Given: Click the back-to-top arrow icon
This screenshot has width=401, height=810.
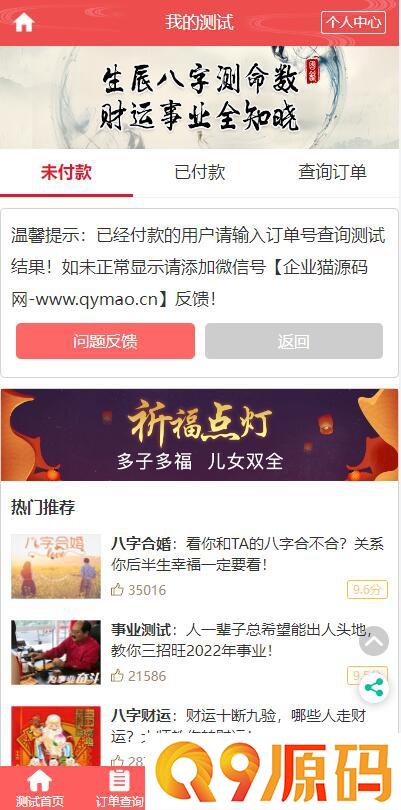Looking at the screenshot, I should click(374, 641).
